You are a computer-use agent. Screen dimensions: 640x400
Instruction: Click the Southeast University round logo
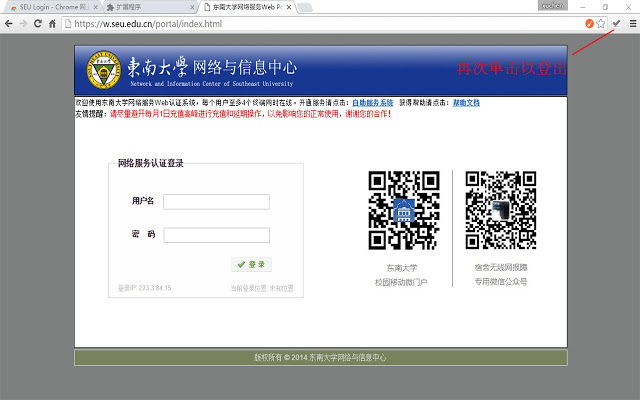(104, 70)
